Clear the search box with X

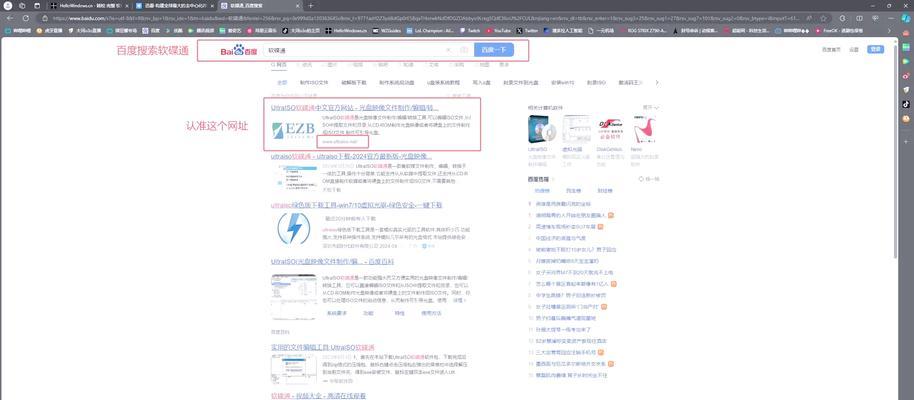[x=448, y=50]
